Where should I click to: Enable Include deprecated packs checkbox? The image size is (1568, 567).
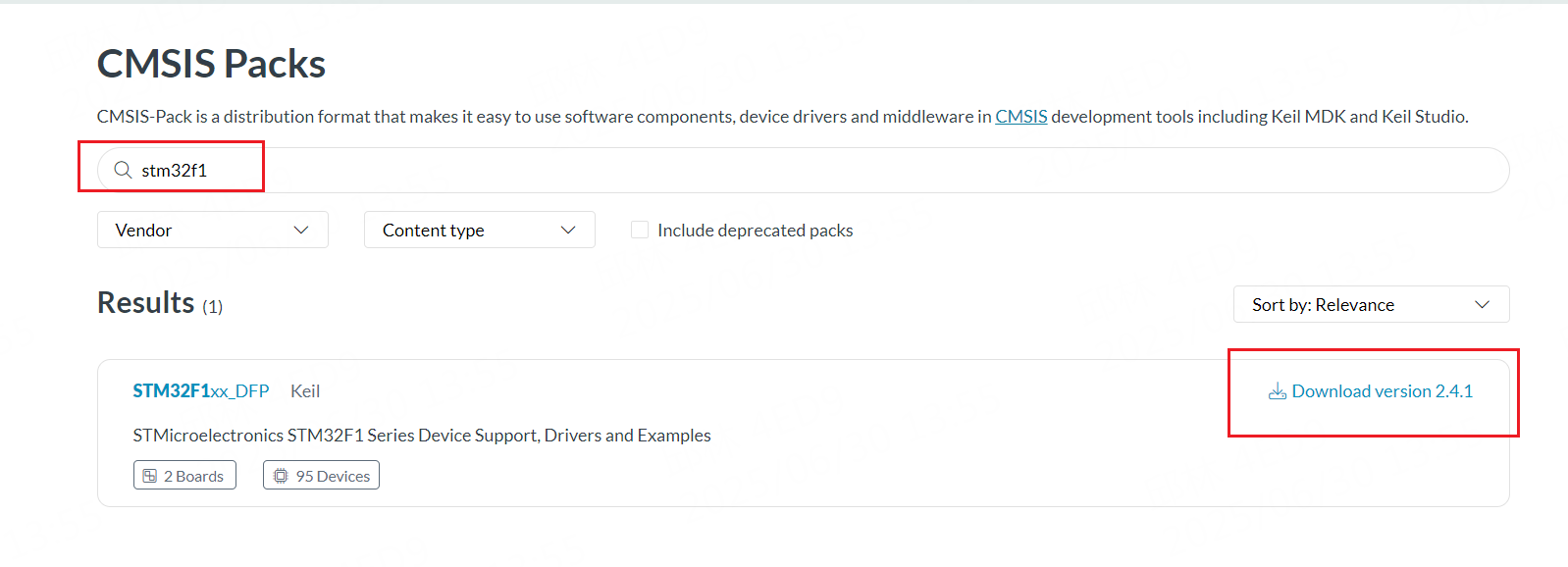pos(640,230)
